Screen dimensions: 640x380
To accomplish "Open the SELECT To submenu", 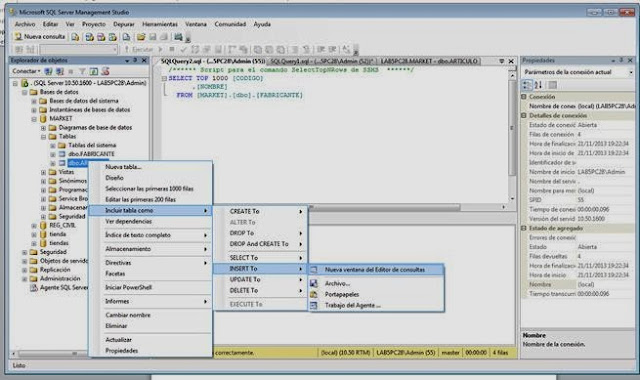I will (260, 258).
